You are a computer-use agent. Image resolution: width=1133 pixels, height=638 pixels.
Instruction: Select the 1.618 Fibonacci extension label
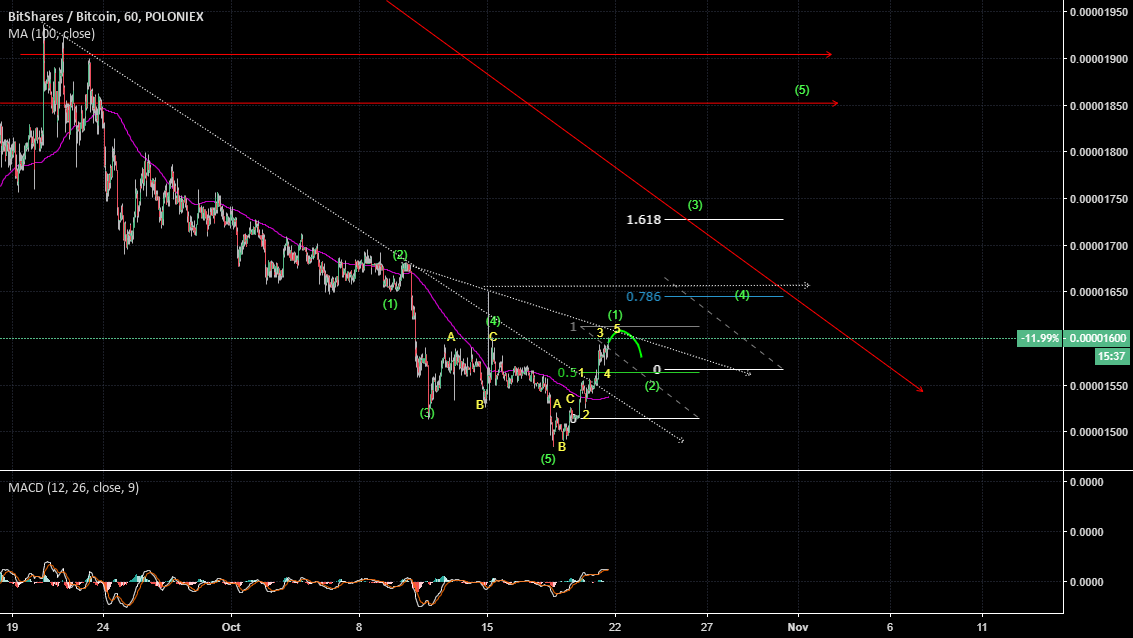[644, 220]
